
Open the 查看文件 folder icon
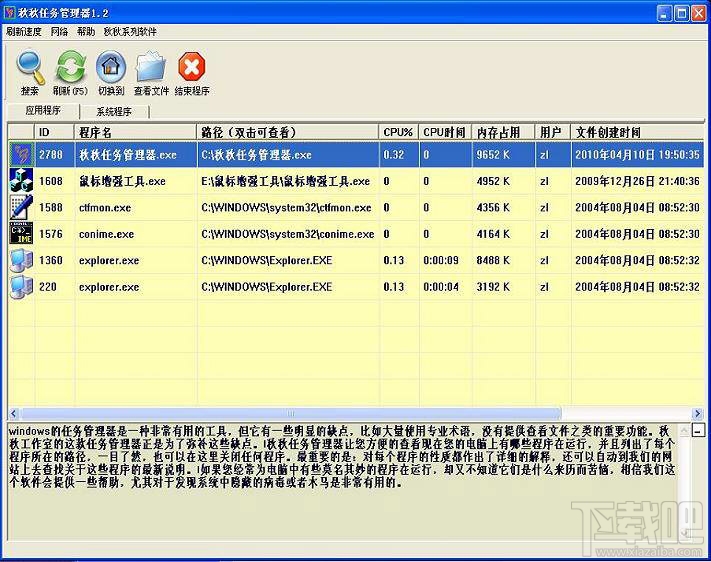tap(151, 68)
